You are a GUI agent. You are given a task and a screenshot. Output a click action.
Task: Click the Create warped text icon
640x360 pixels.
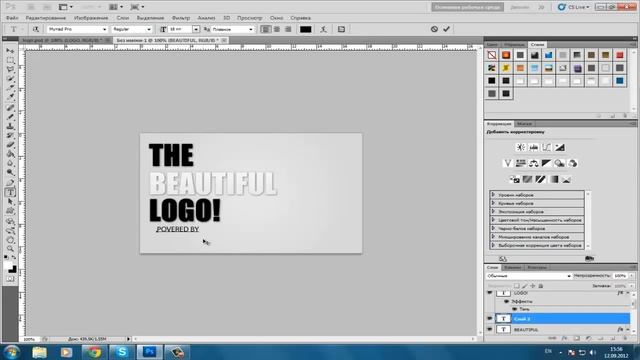[x=323, y=29]
